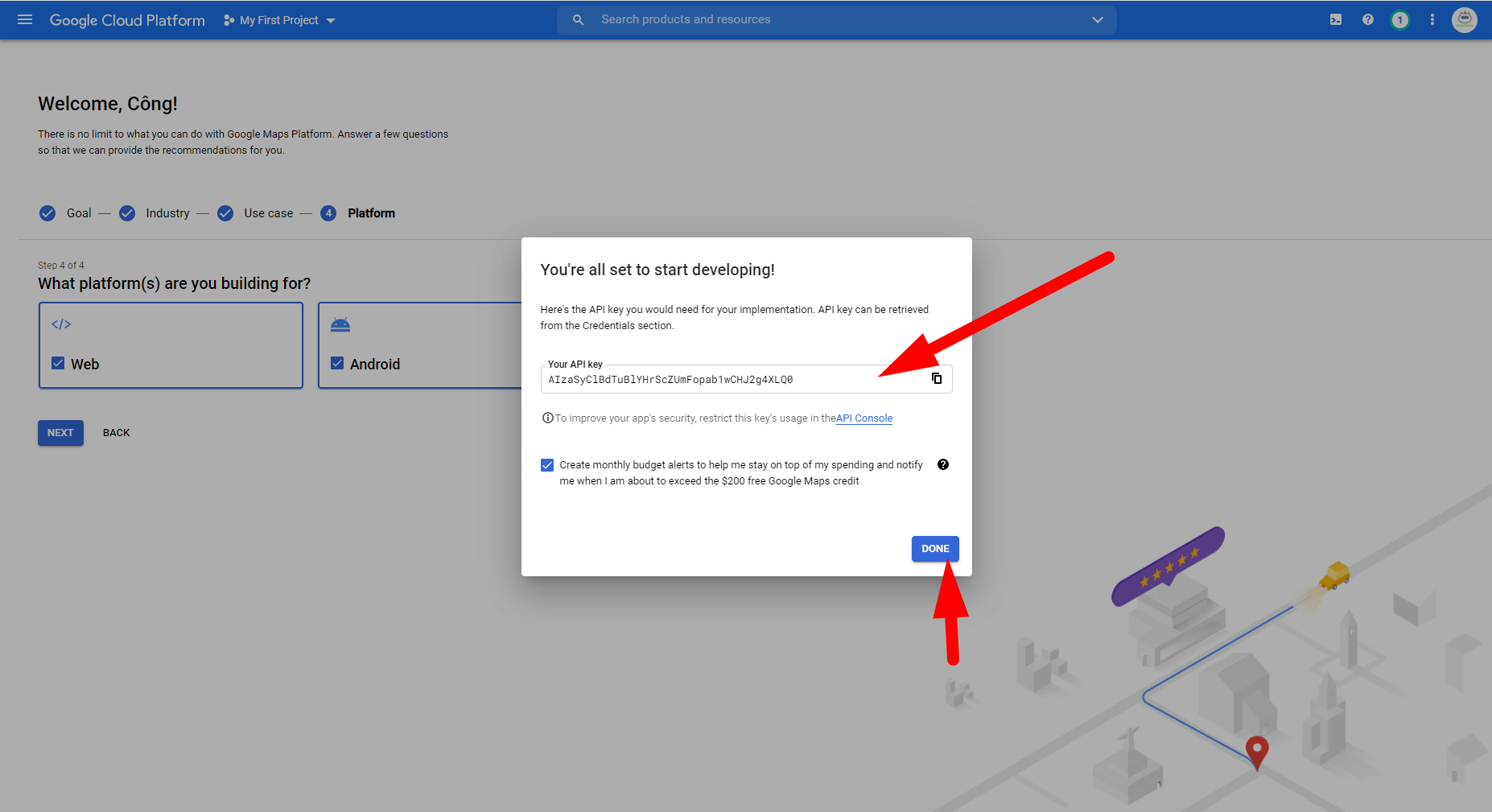Click the 'Your API key' field label
Viewport: 1492px width, 812px height.
tap(575, 365)
